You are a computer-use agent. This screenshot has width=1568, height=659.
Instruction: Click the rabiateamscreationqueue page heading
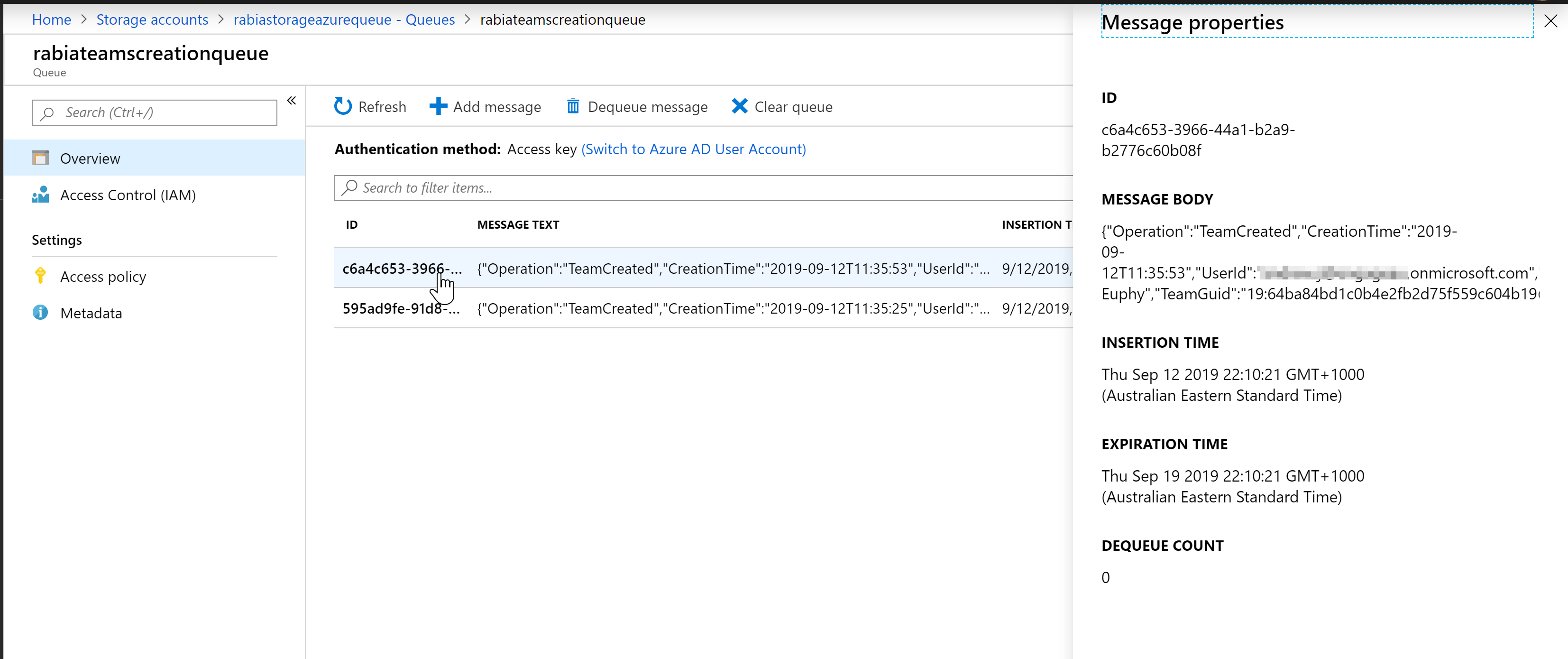(150, 53)
